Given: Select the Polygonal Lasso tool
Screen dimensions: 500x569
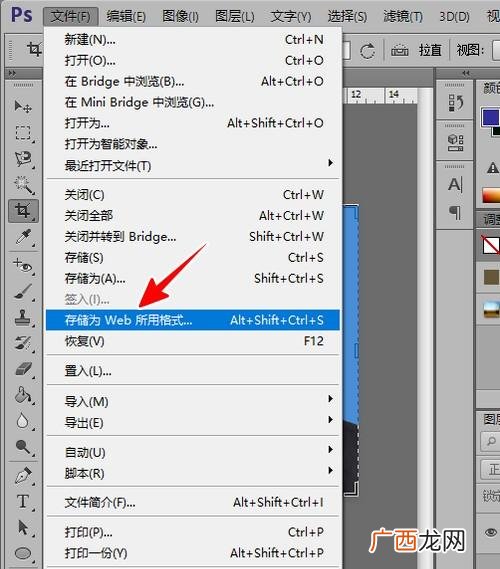Looking at the screenshot, I should coord(23,159).
